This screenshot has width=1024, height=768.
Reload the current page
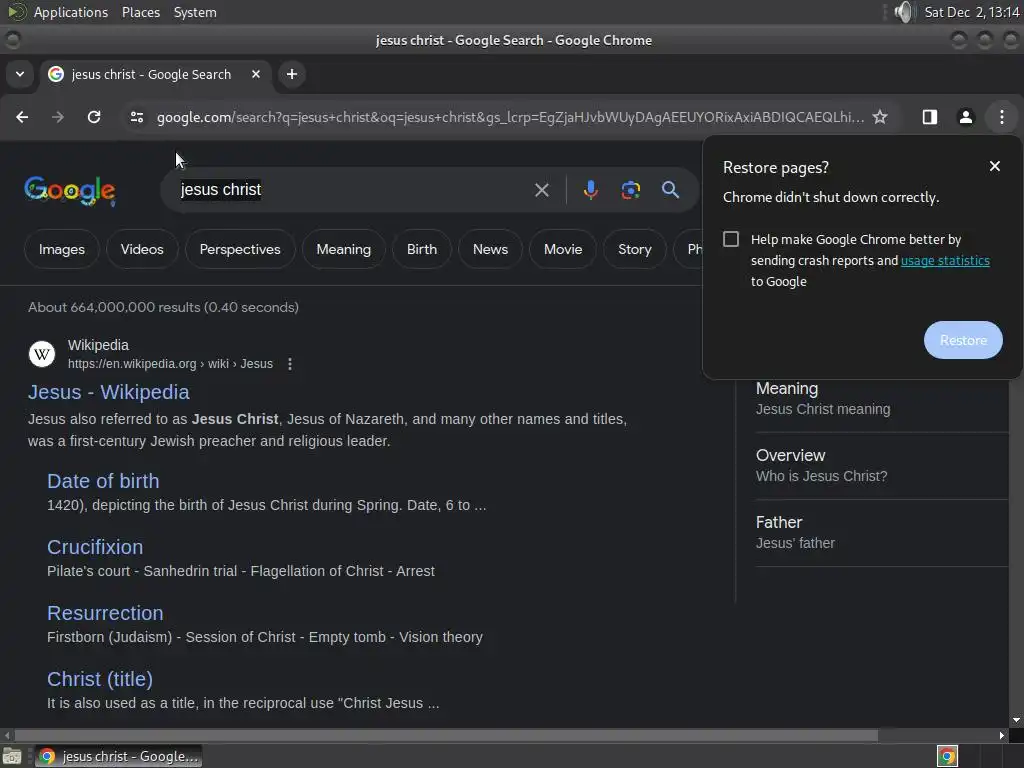click(94, 117)
